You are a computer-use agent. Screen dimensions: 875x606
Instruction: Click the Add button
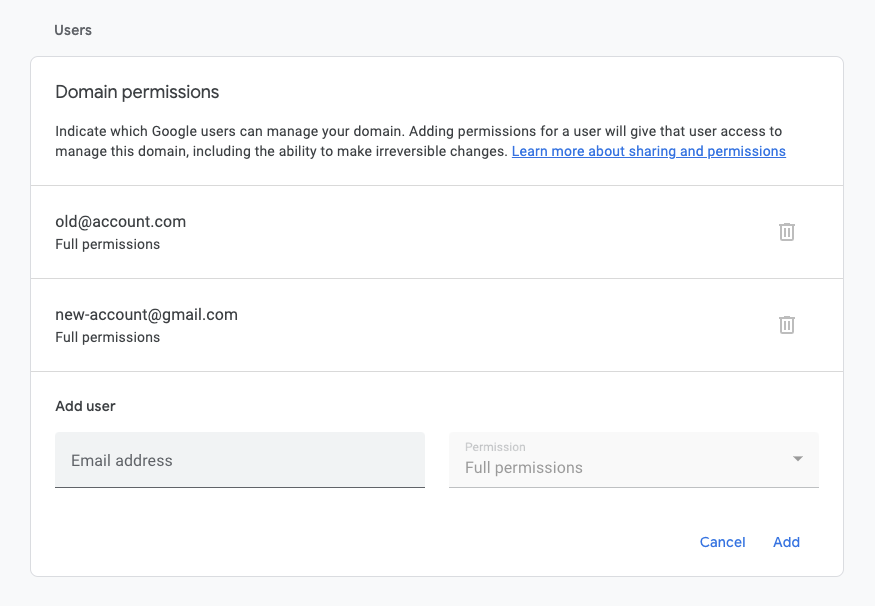786,542
